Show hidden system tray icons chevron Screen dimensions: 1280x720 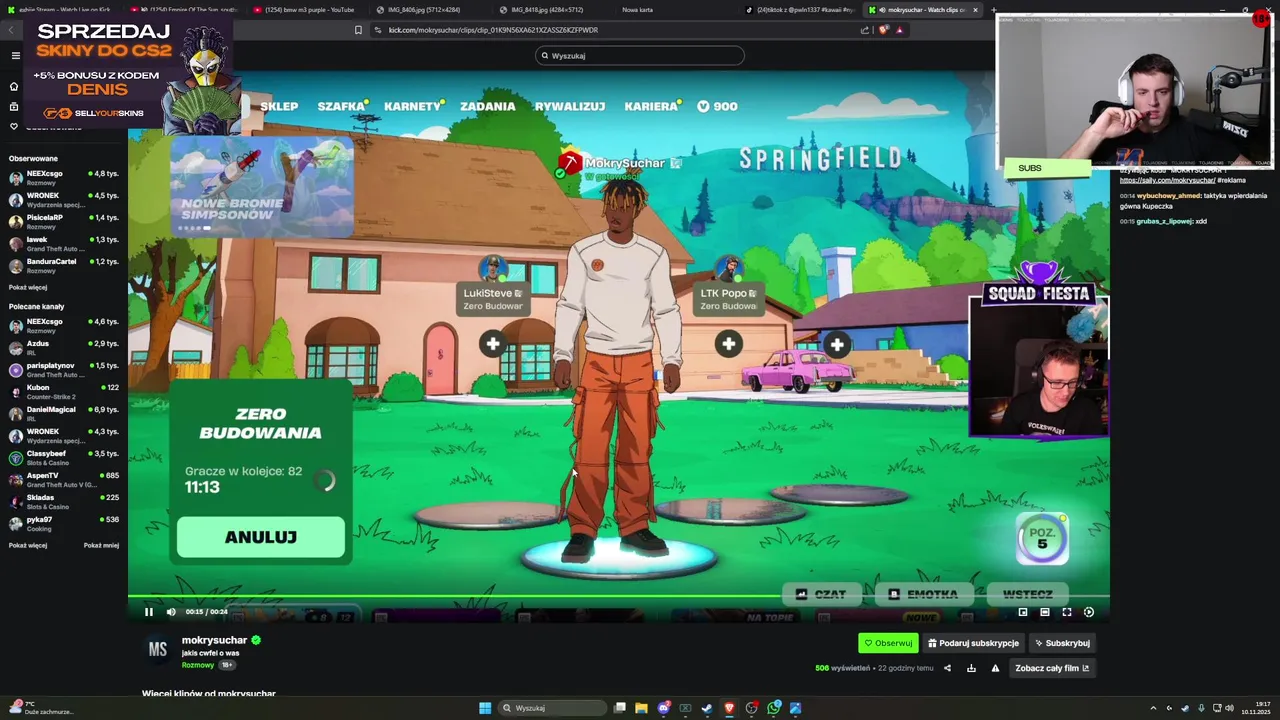(1153, 708)
